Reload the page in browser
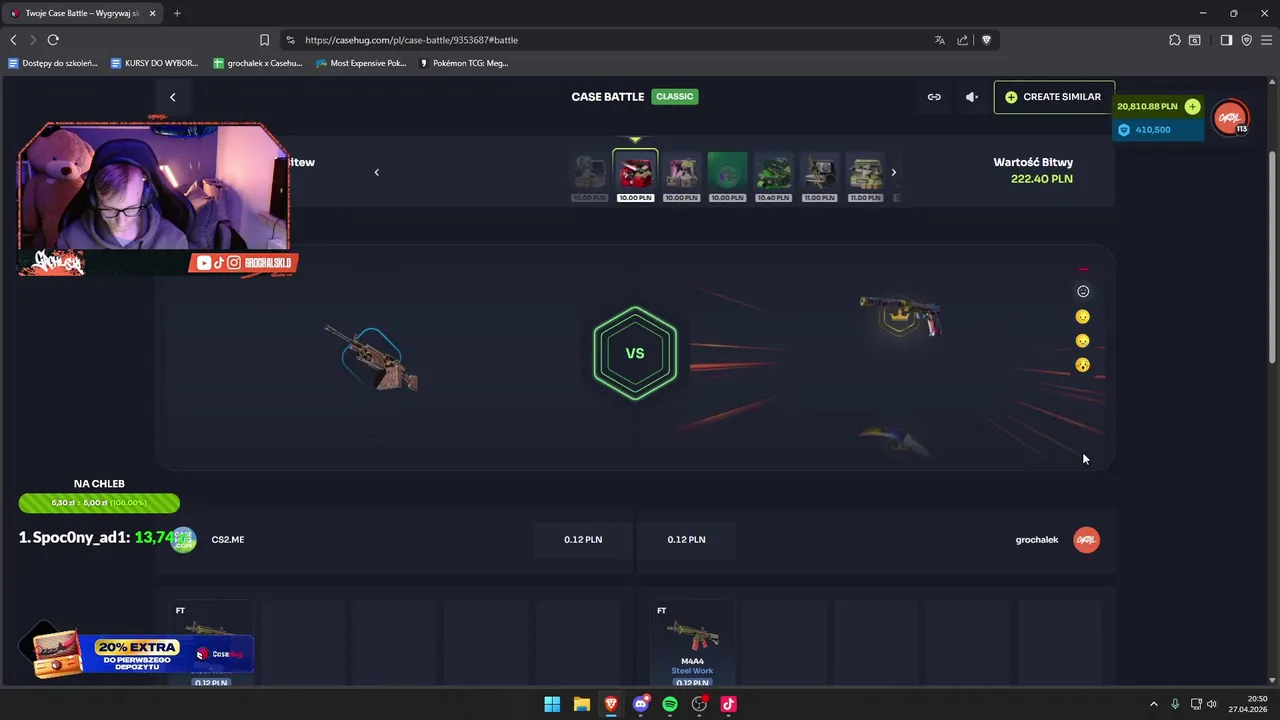The width and height of the screenshot is (1280, 720). point(53,40)
